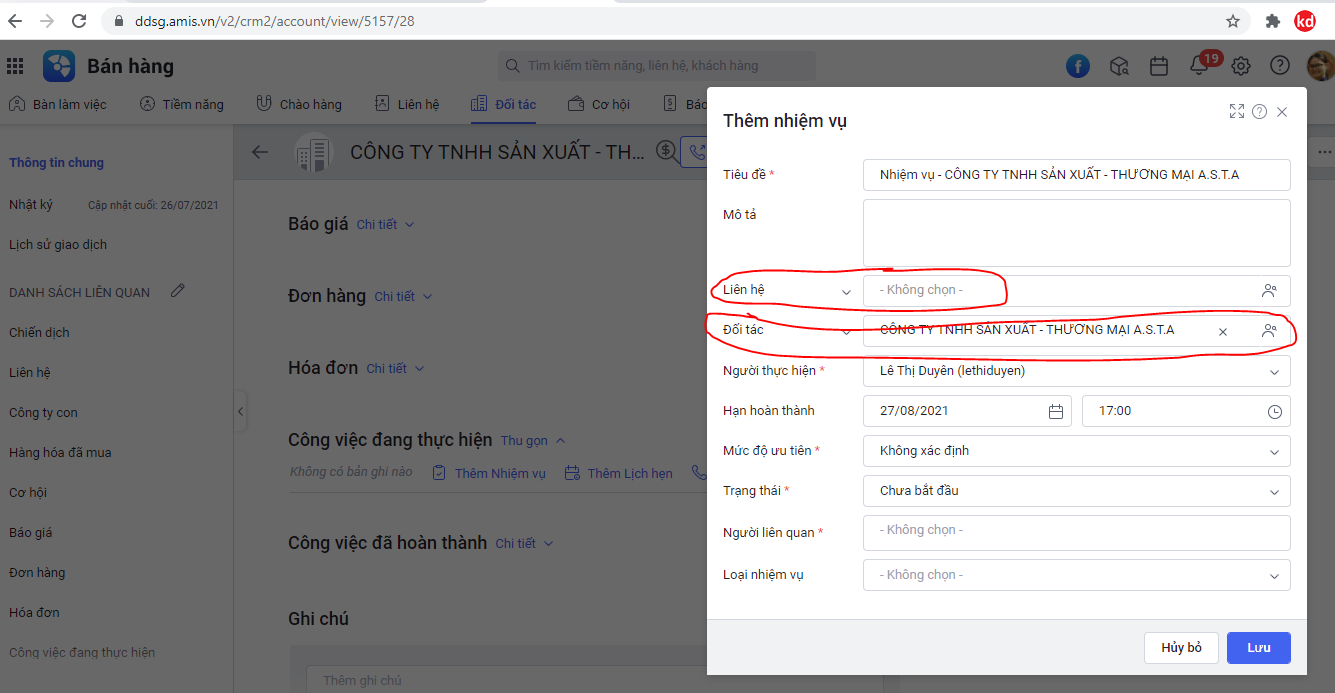Click the currency icon beside company name
1335x693 pixels.
[666, 152]
